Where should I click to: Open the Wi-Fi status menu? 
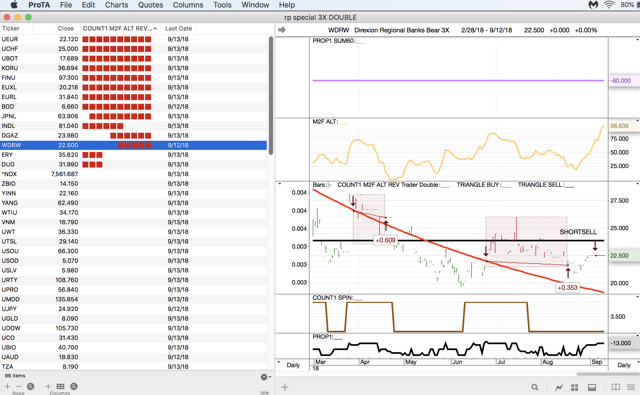(609, 5)
